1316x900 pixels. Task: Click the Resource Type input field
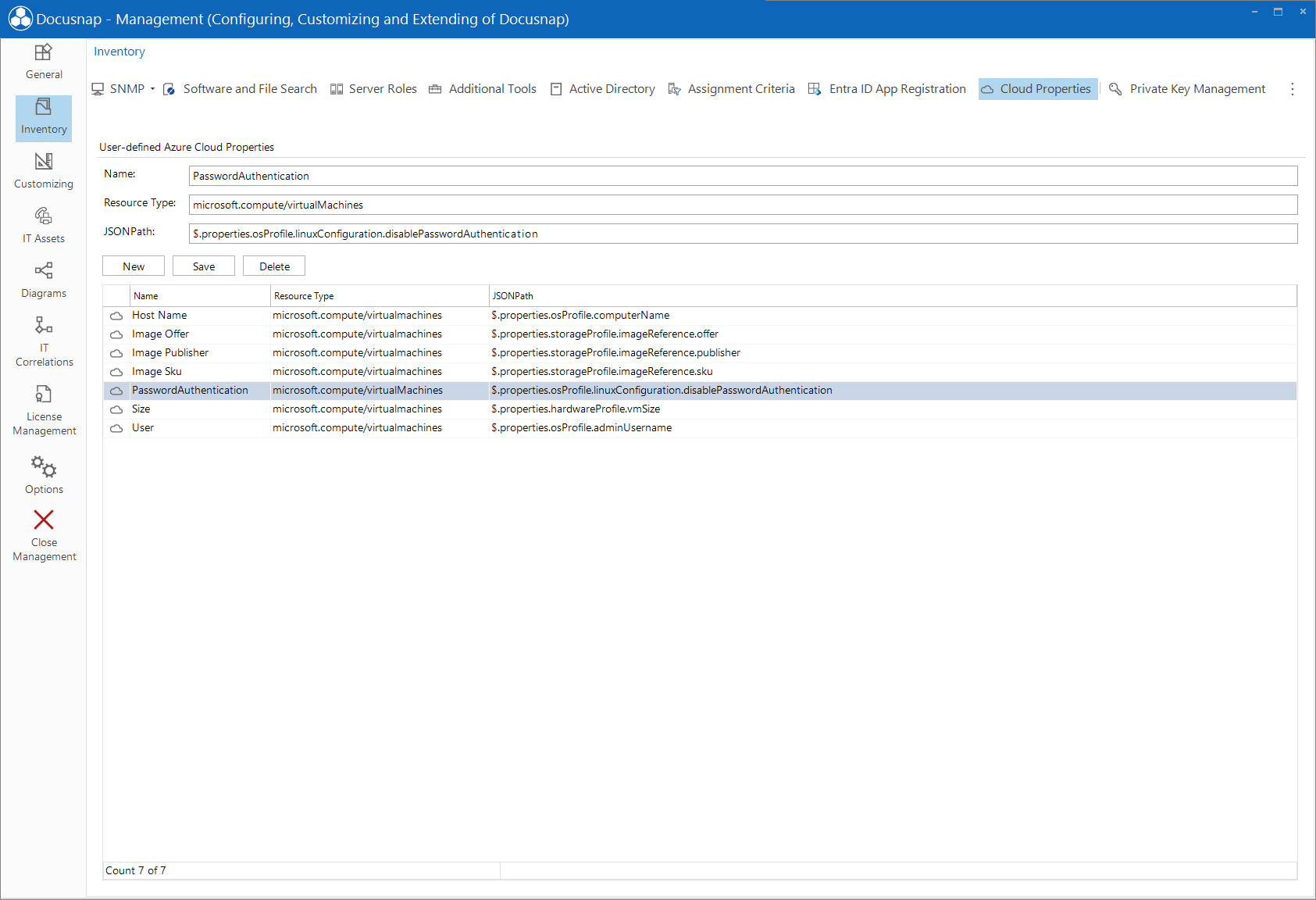point(743,205)
